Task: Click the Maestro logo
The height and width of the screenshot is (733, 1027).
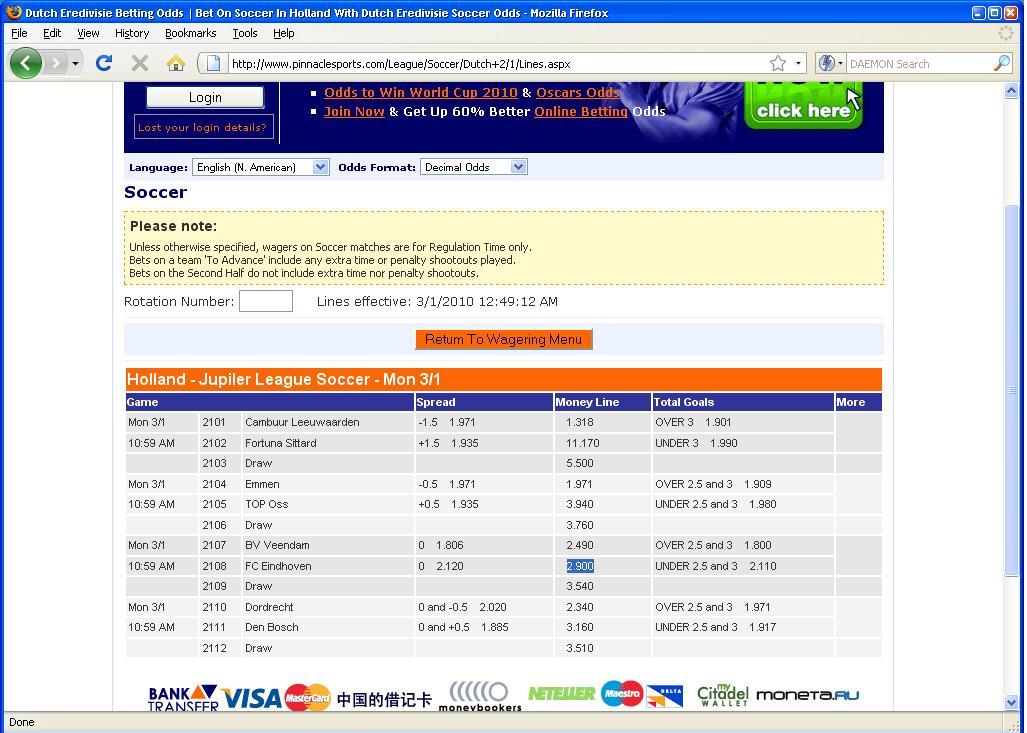Action: (622, 693)
